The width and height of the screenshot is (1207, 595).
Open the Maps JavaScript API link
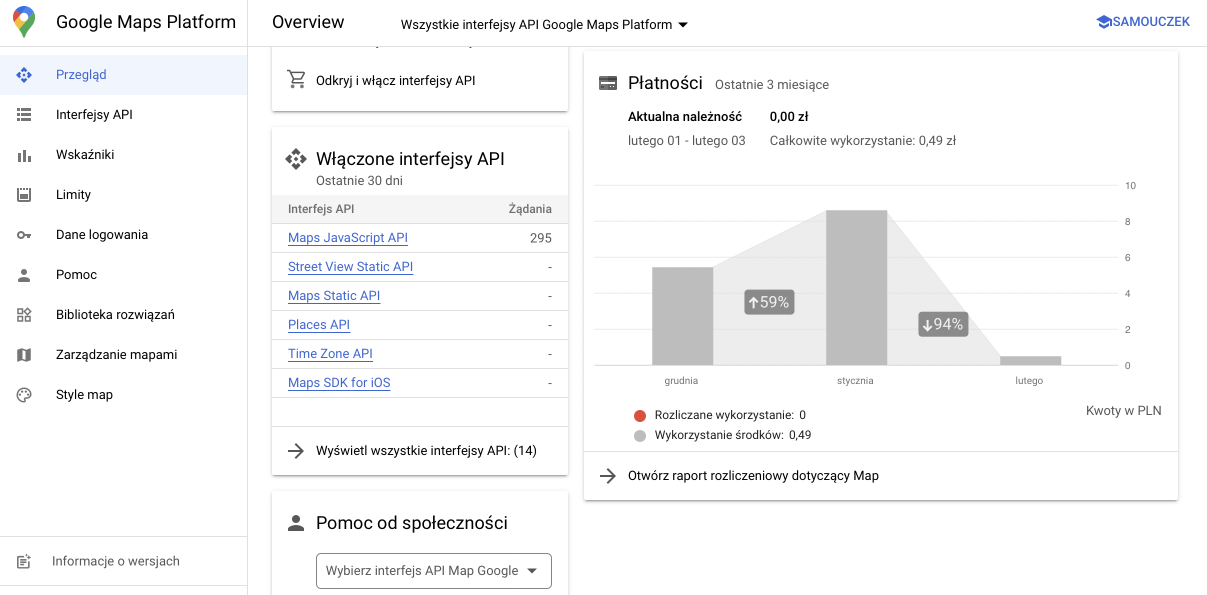(347, 237)
